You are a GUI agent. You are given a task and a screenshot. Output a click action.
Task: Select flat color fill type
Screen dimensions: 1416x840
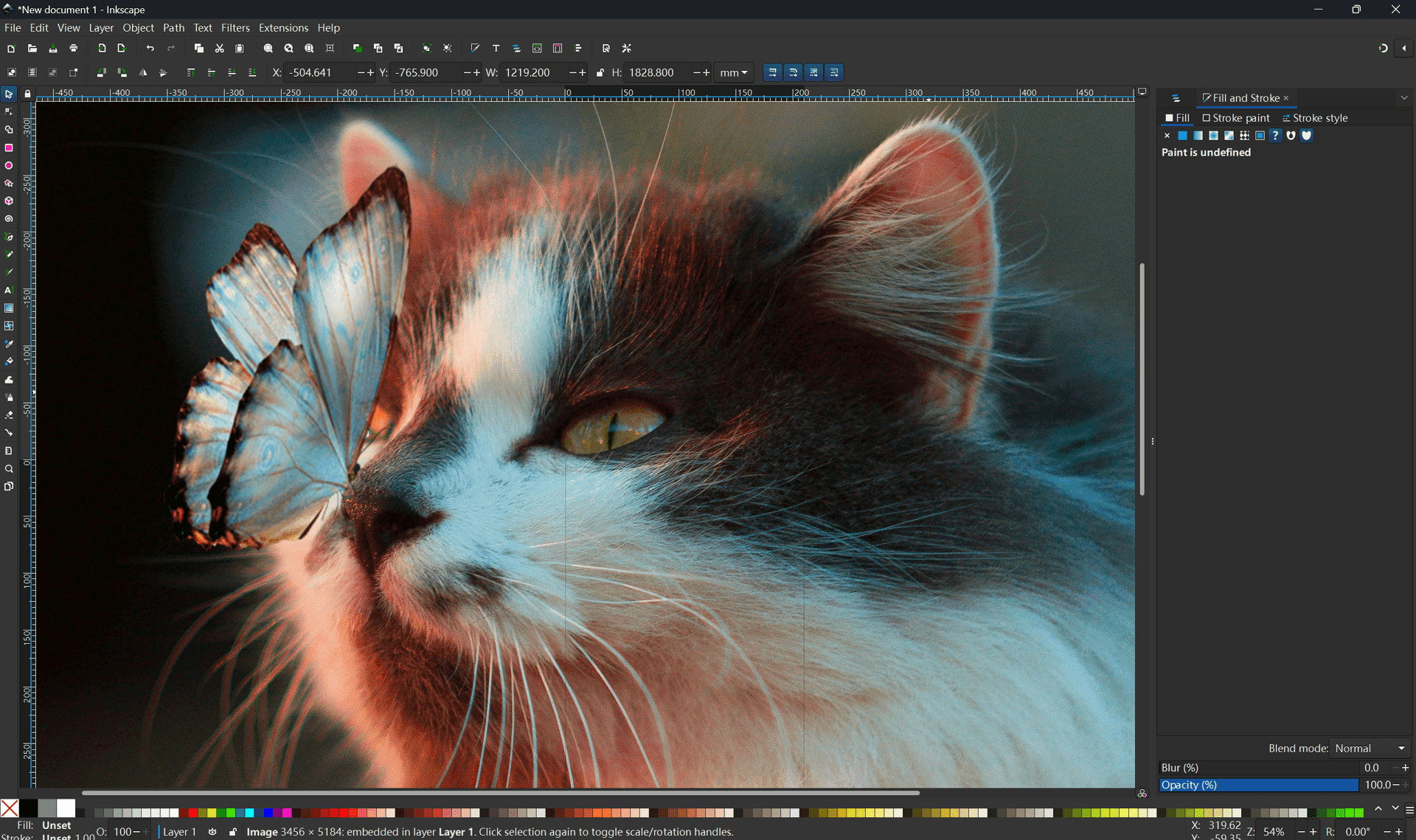[x=1182, y=136]
